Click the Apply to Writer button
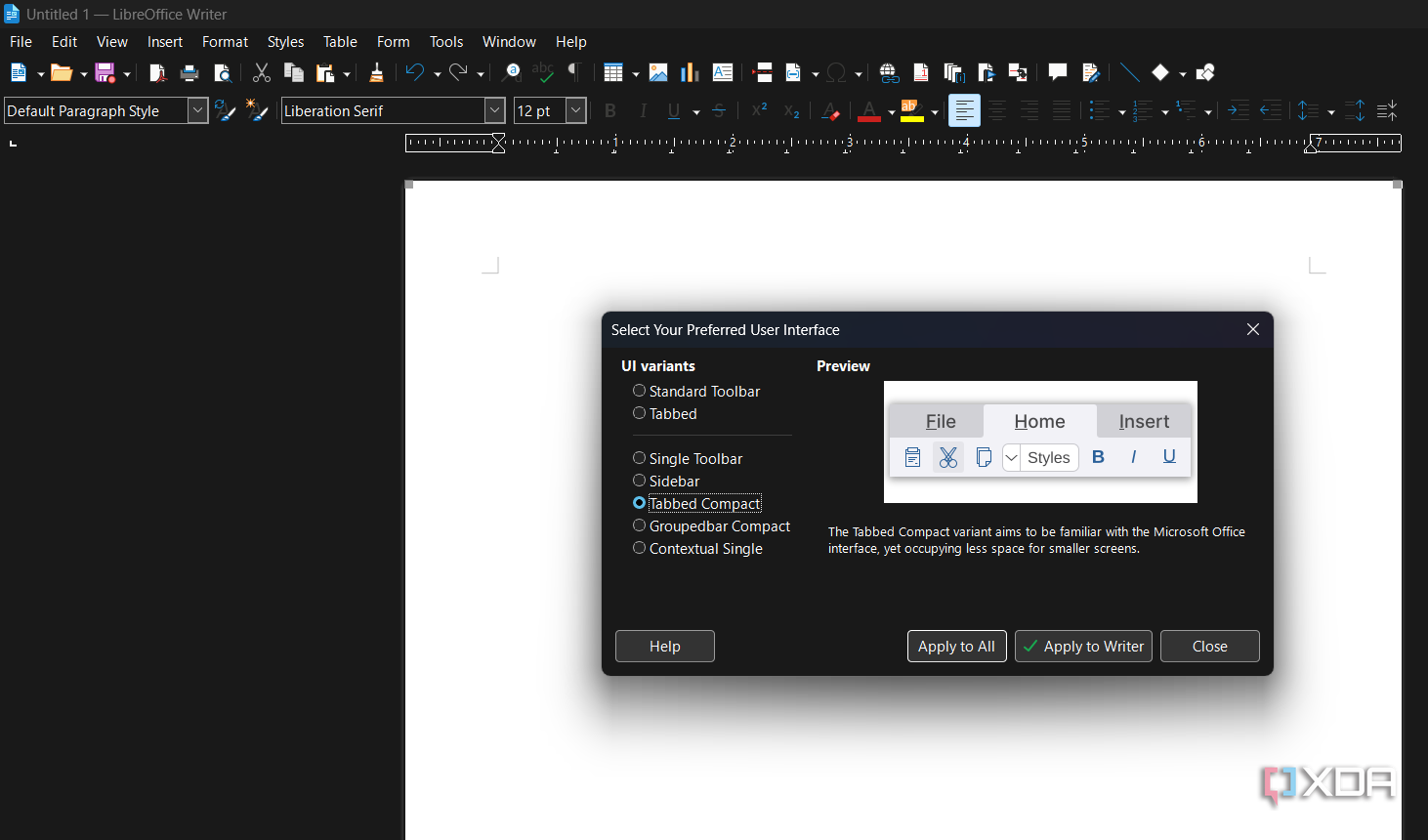 (x=1083, y=647)
